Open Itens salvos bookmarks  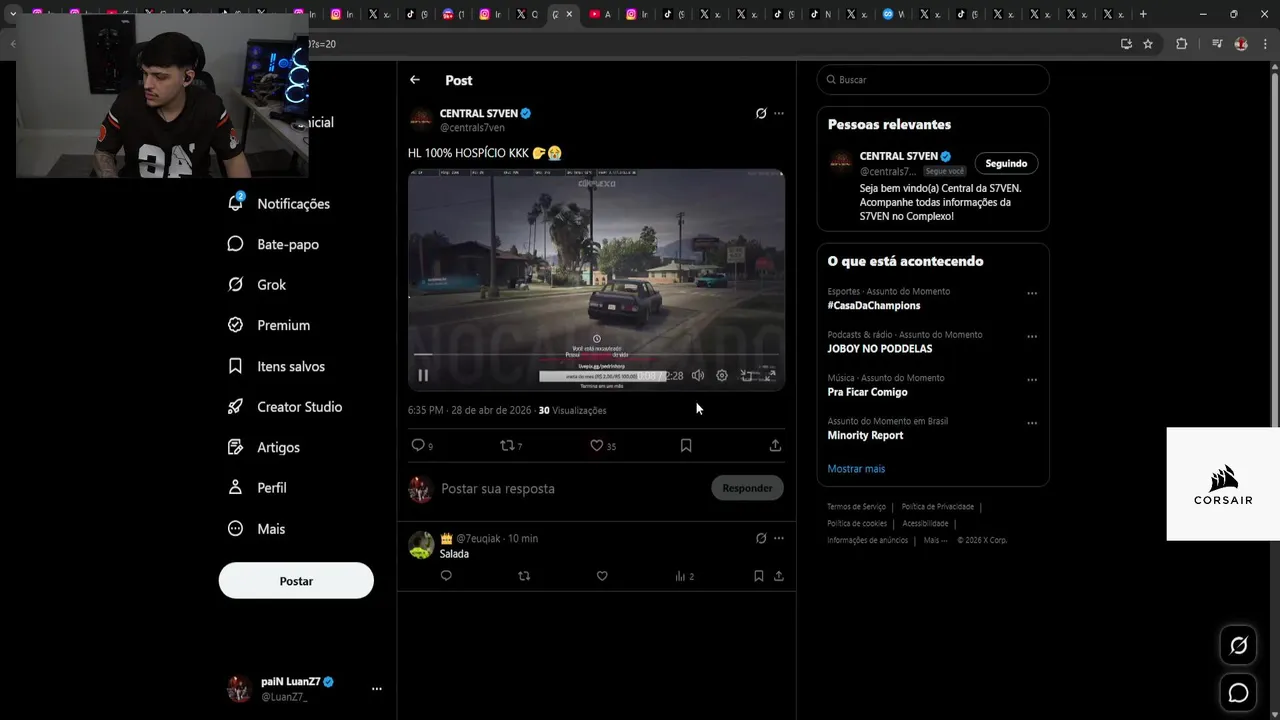[x=277, y=366]
